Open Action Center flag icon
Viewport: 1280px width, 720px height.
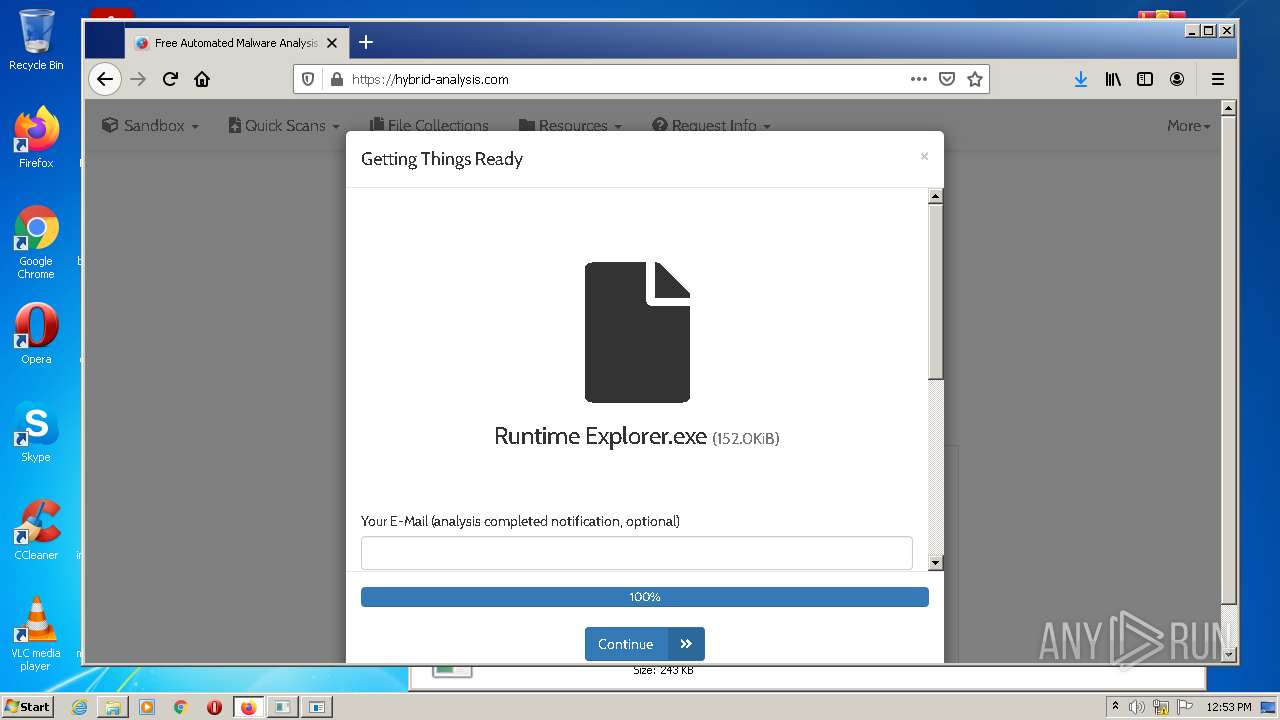click(x=1185, y=706)
